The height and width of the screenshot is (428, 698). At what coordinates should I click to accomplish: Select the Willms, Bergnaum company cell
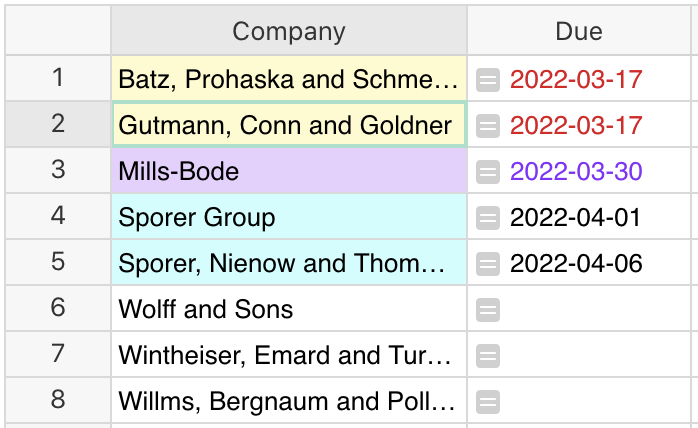coord(289,401)
